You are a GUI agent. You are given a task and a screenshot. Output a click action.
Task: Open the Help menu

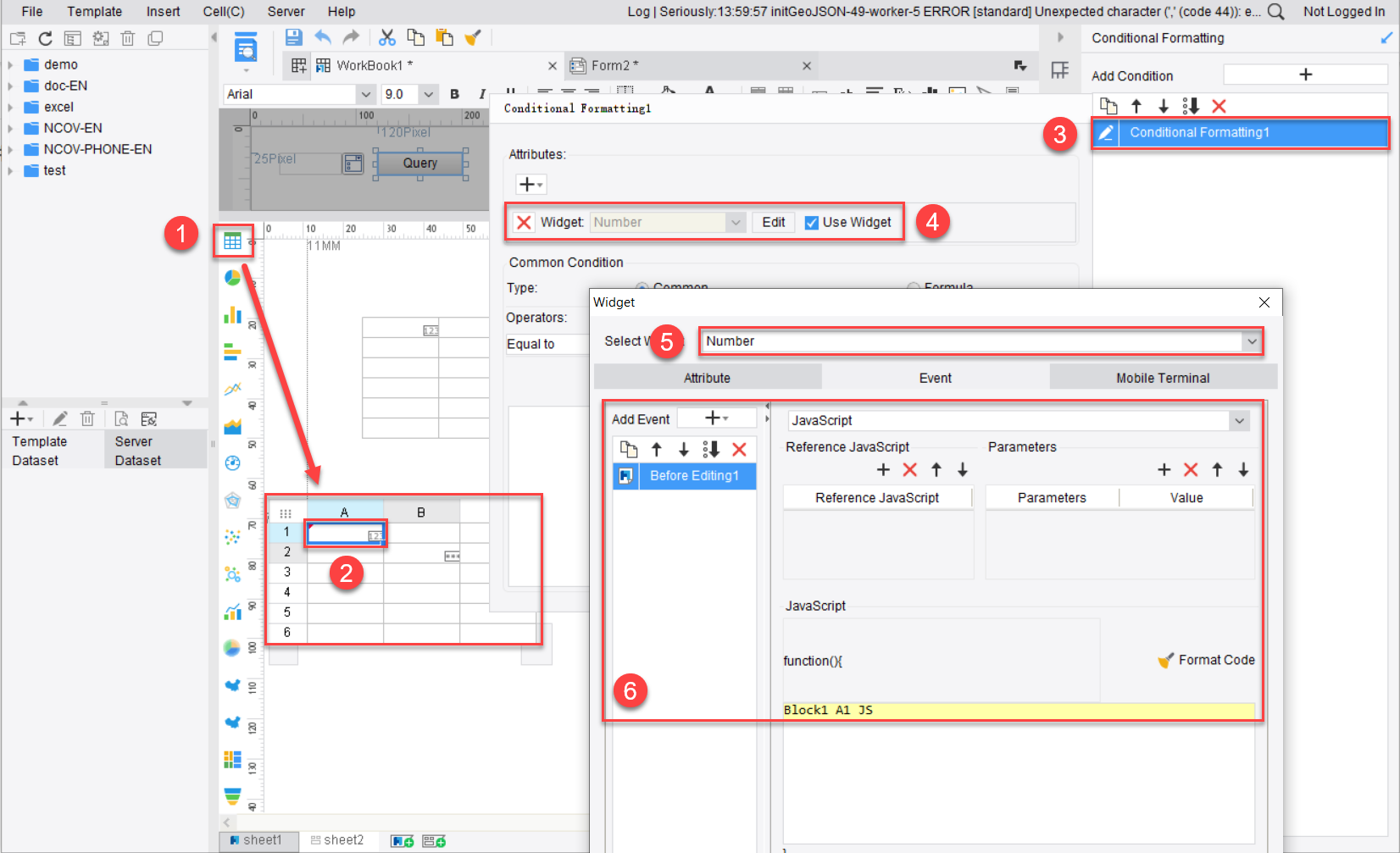[342, 12]
